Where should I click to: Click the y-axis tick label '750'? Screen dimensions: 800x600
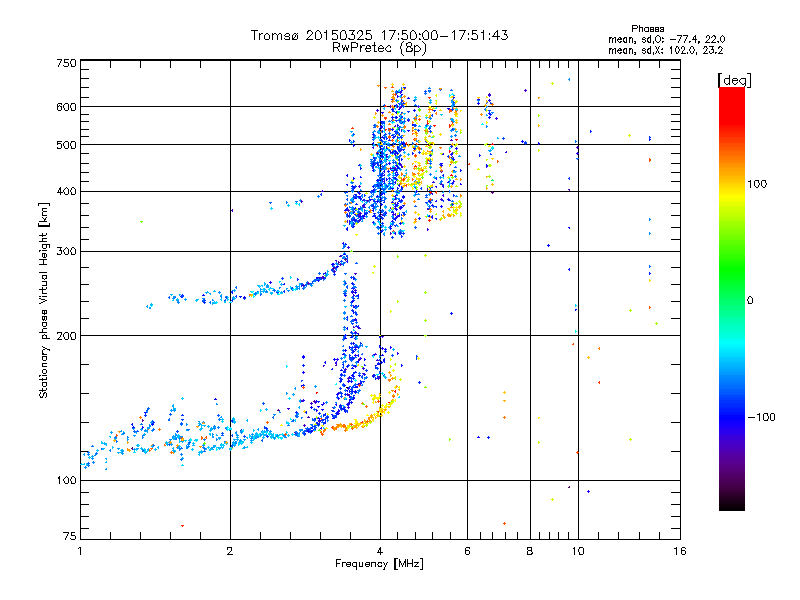[x=66, y=63]
